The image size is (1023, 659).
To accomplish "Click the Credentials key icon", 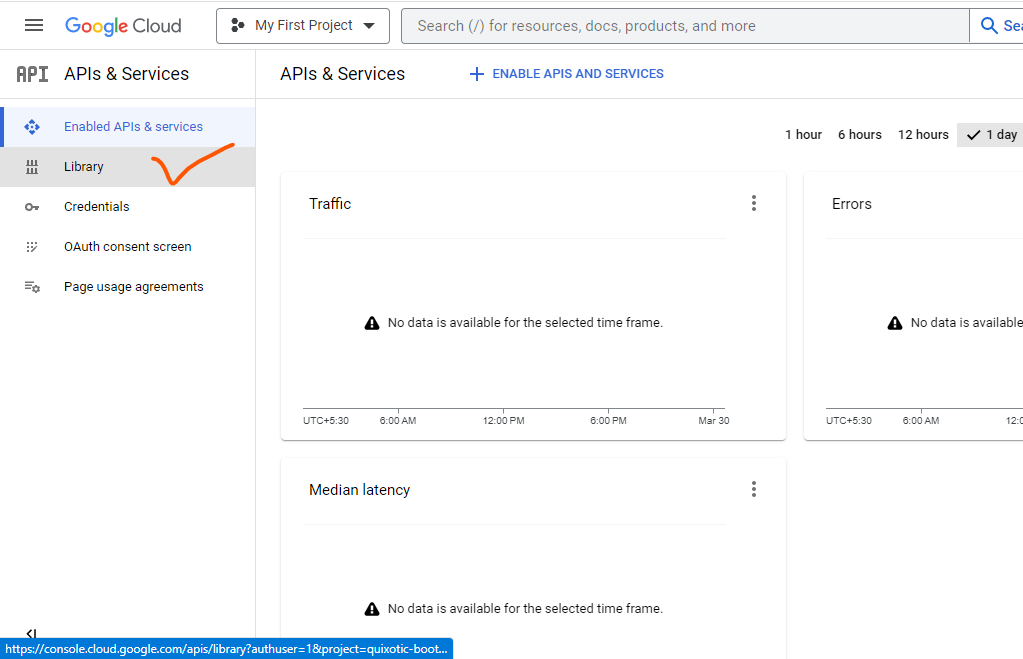I will click(32, 207).
